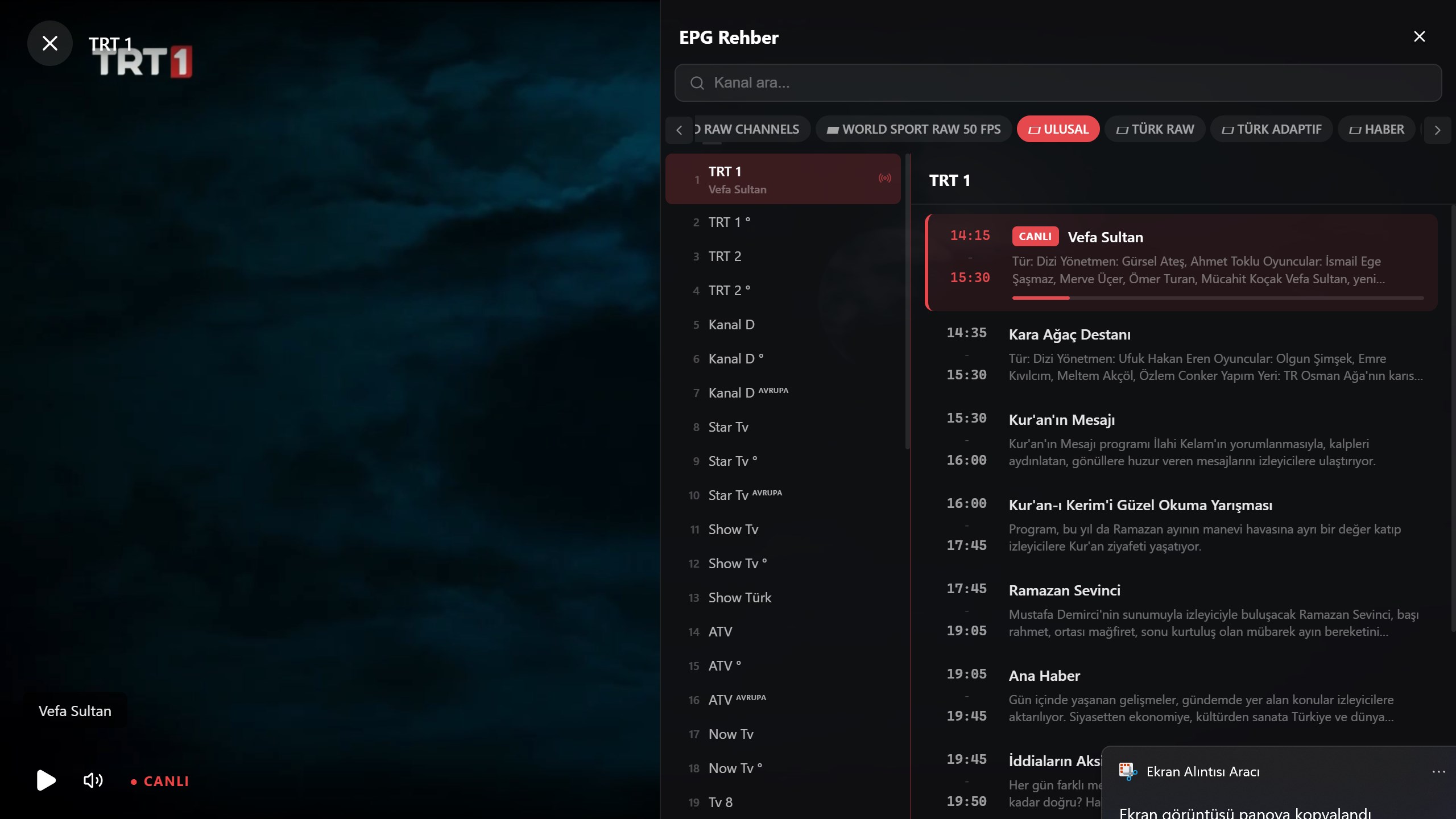1456x819 pixels.
Task: Open the Ana Haber programme
Action: (x=1181, y=695)
